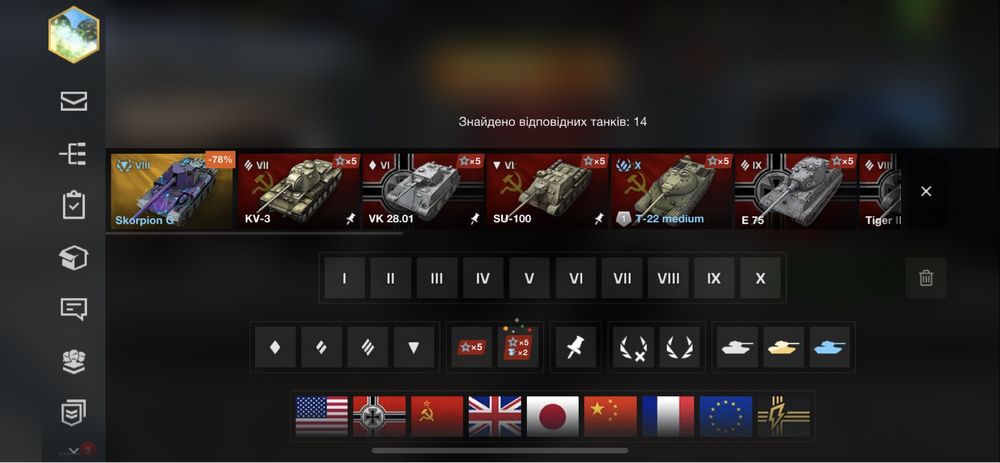This screenshot has height=463, width=1000.
Task: Select the Skorpion G tank card
Action: click(172, 191)
